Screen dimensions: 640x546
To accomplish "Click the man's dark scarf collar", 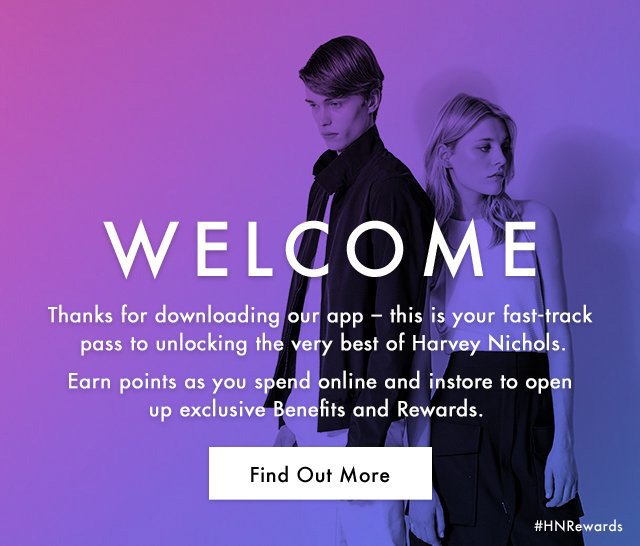I will (x=329, y=167).
